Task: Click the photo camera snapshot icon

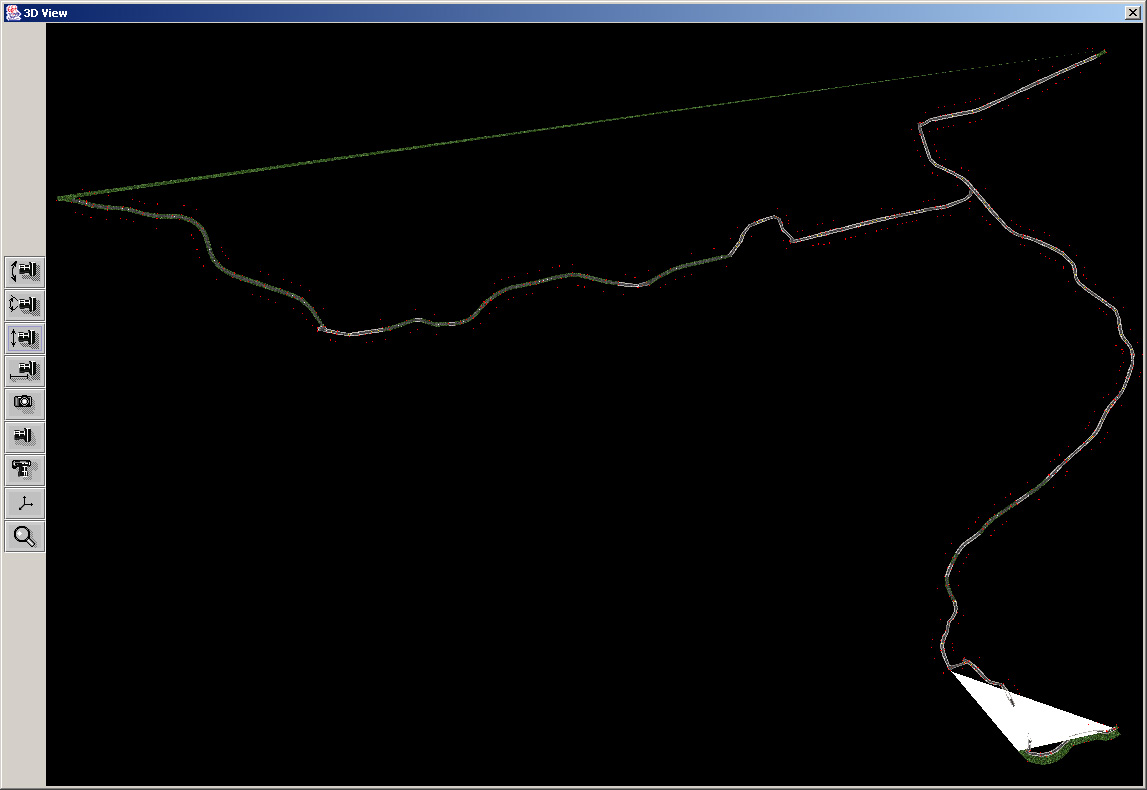Action: (x=25, y=404)
